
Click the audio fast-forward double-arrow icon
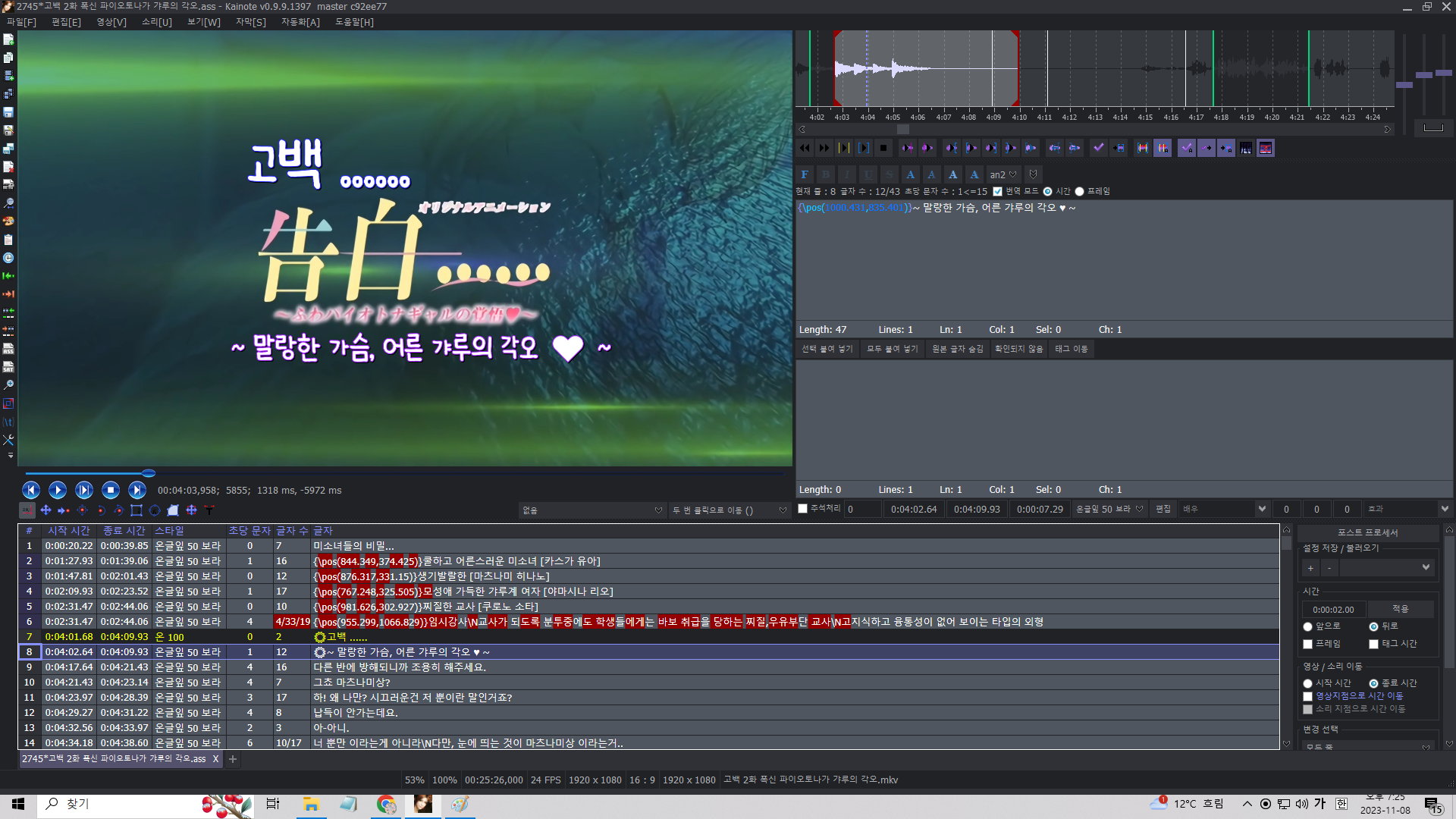tap(824, 148)
